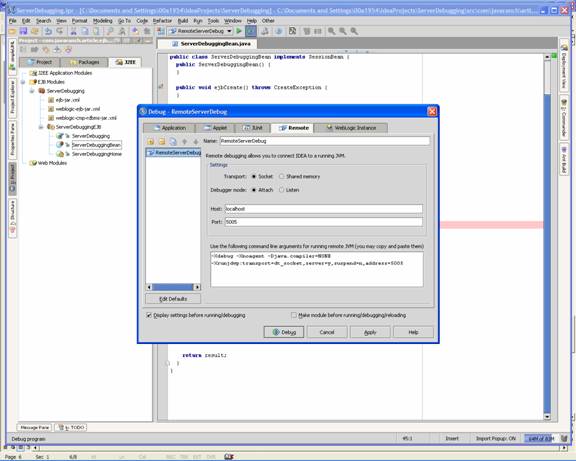This screenshot has height=461, width=576.
Task: Click the Remove configuration icon in dialog
Action: pos(162,141)
